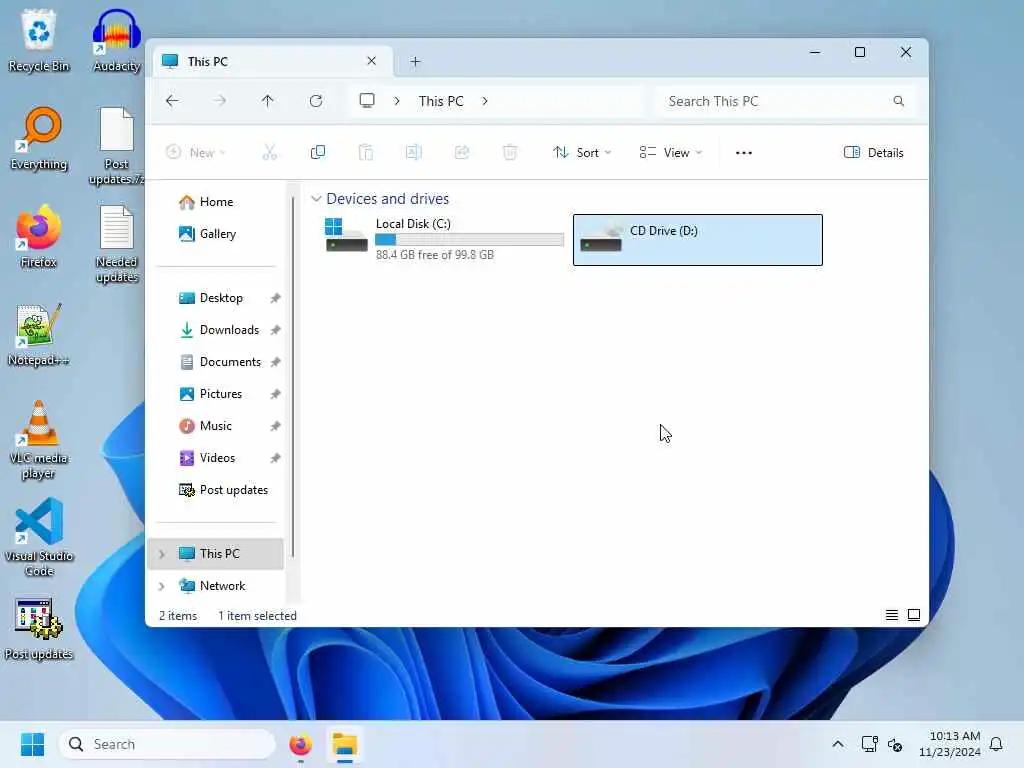Select Post updates batch shortcut on desktop
Screen dimensions: 1024x768
tap(39, 629)
